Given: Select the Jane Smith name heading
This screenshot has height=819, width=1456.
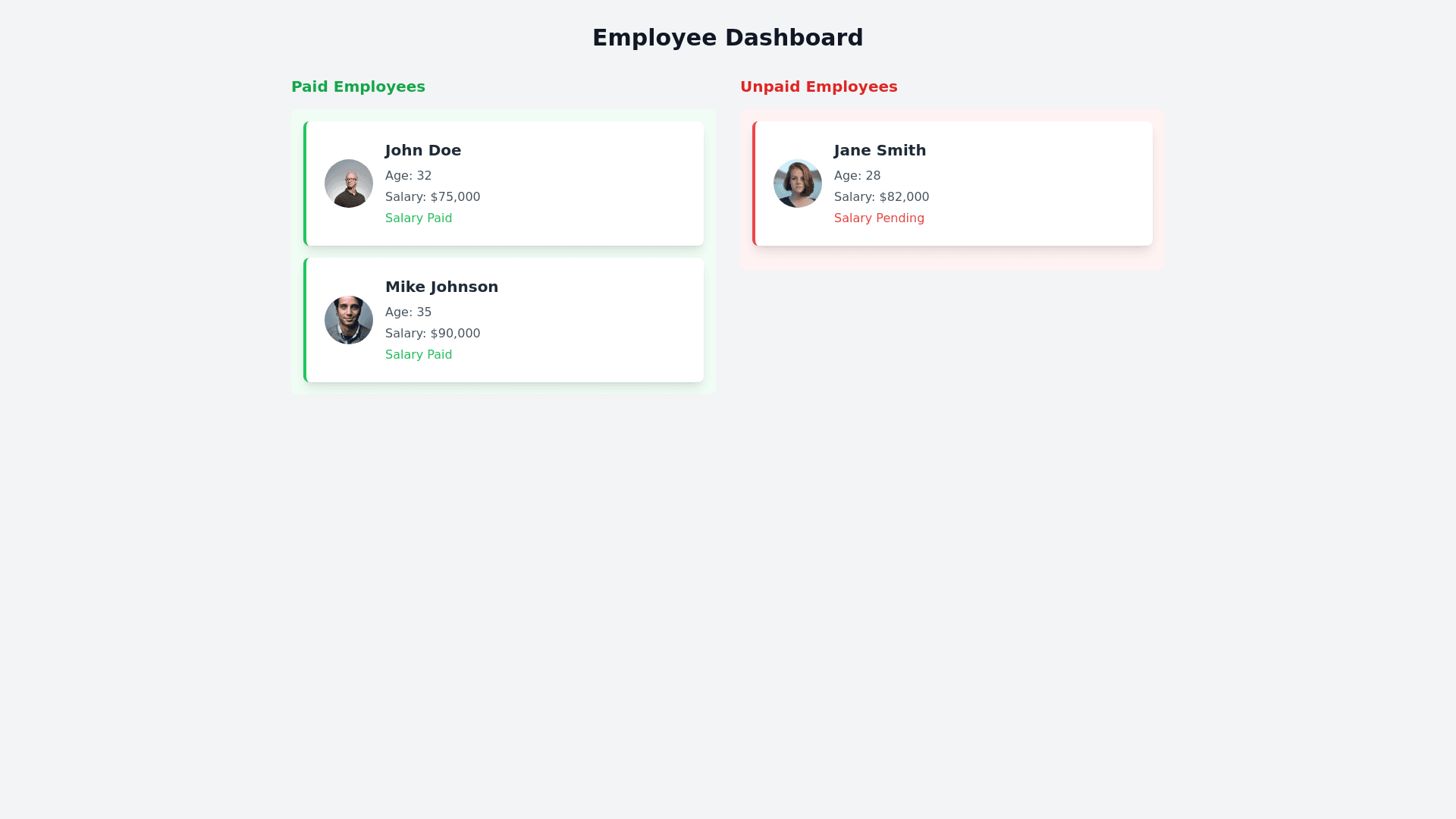Looking at the screenshot, I should pos(880,150).
